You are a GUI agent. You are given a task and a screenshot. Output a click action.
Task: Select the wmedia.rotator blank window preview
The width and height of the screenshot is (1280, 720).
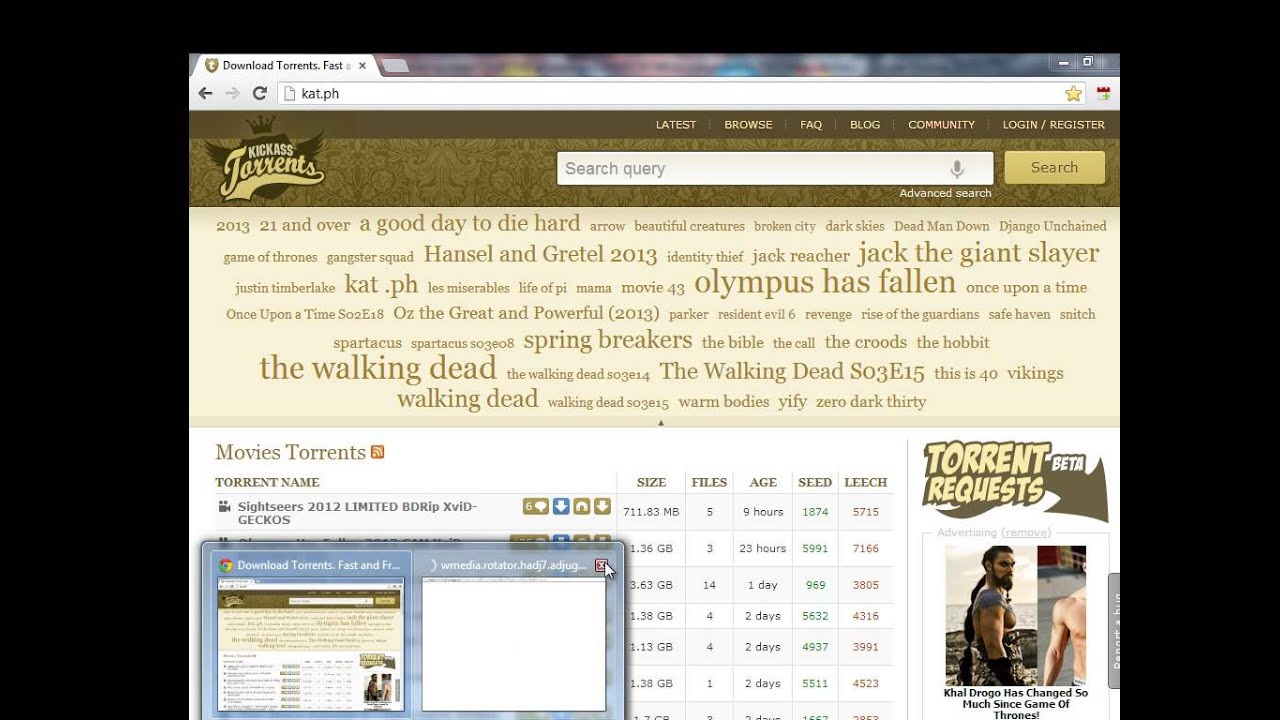pos(514,644)
